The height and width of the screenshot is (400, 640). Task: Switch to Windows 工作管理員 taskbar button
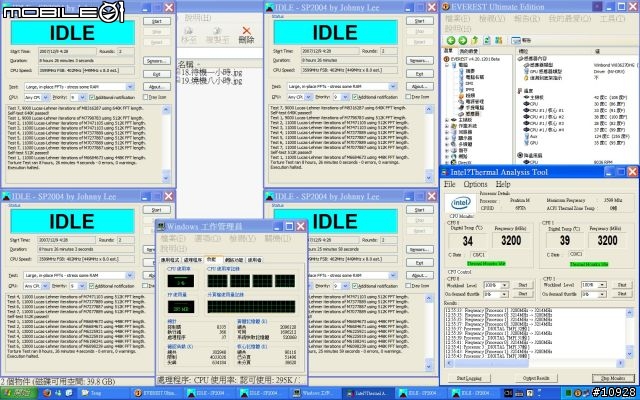315,393
